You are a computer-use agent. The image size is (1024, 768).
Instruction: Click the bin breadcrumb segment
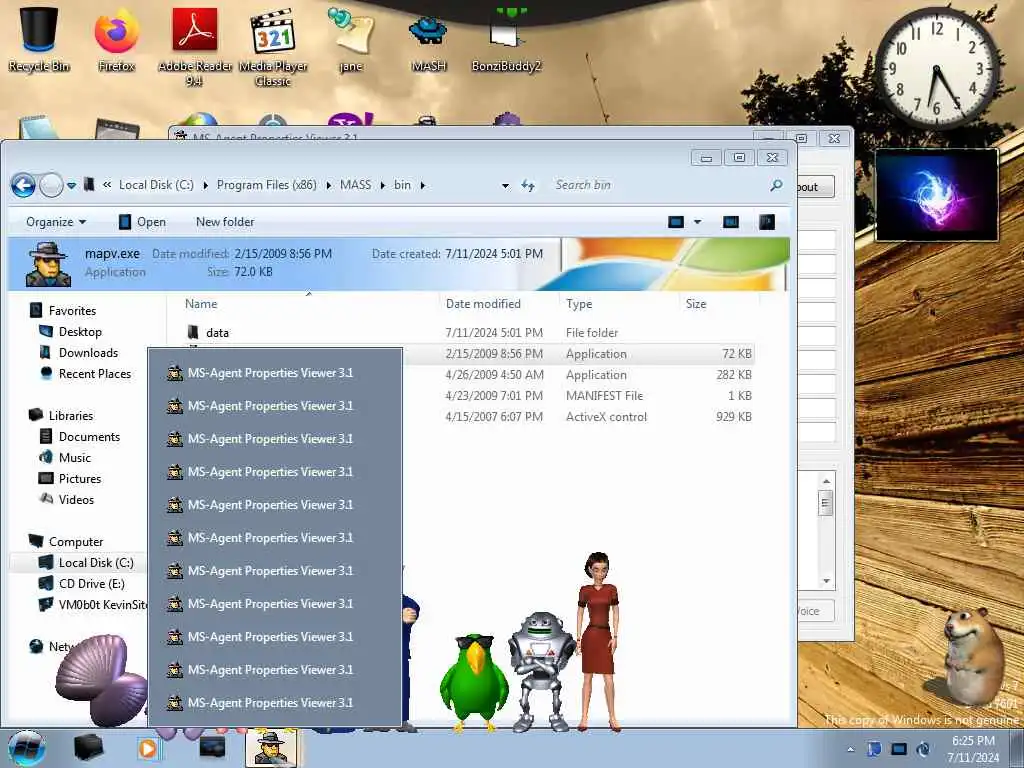[402, 185]
